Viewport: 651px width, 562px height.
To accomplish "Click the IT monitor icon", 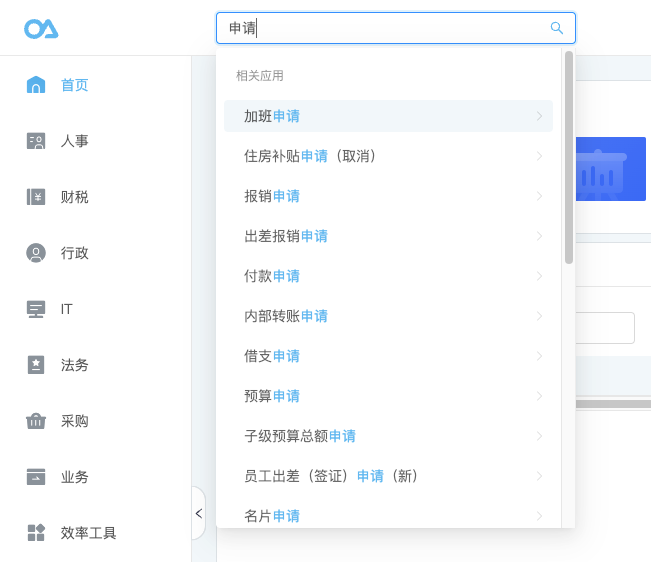I will click(36, 309).
